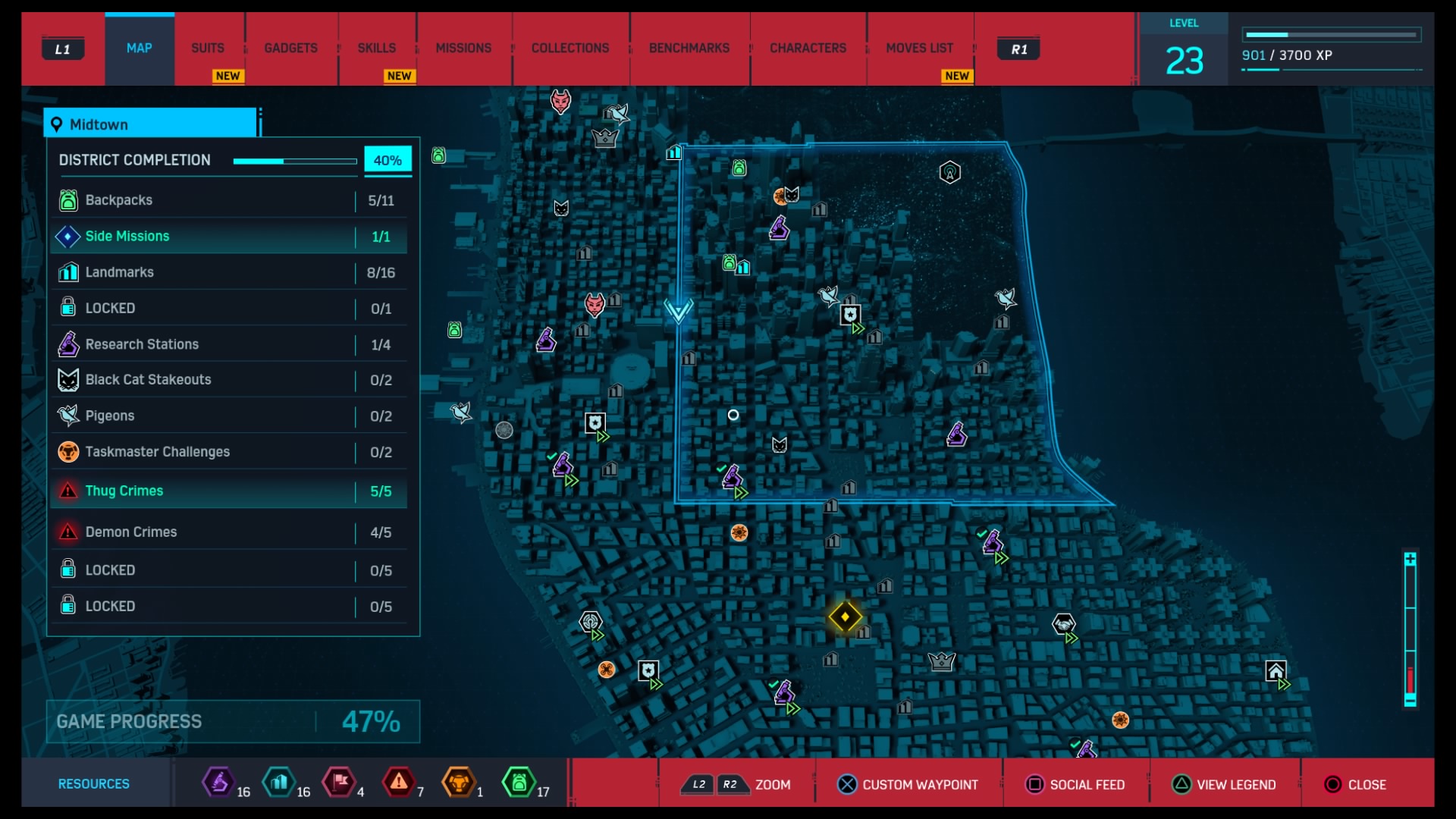Select the green backpack marker top left
Screen dimensions: 1456x819
(x=438, y=155)
